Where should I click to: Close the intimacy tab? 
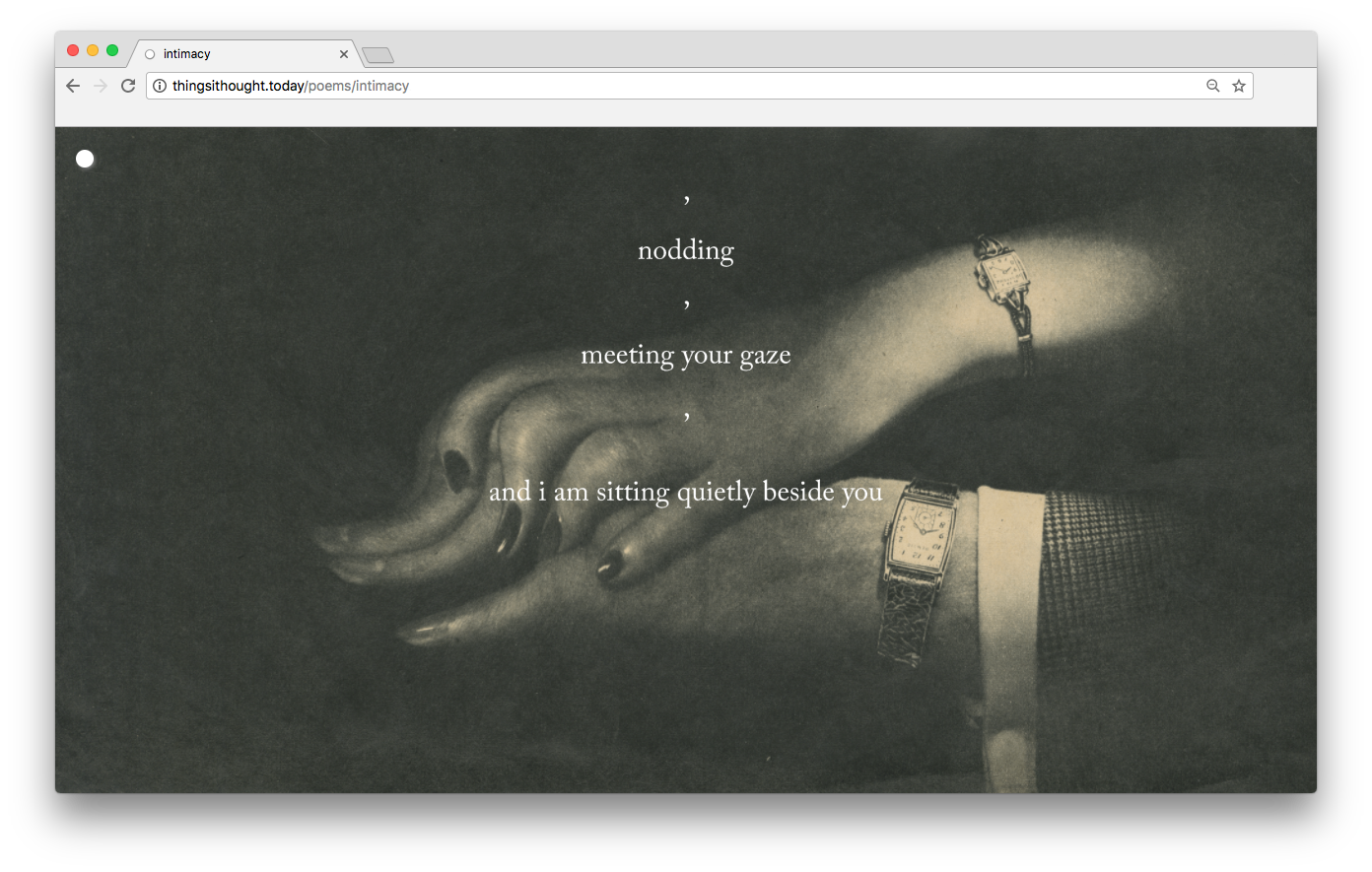(x=344, y=54)
